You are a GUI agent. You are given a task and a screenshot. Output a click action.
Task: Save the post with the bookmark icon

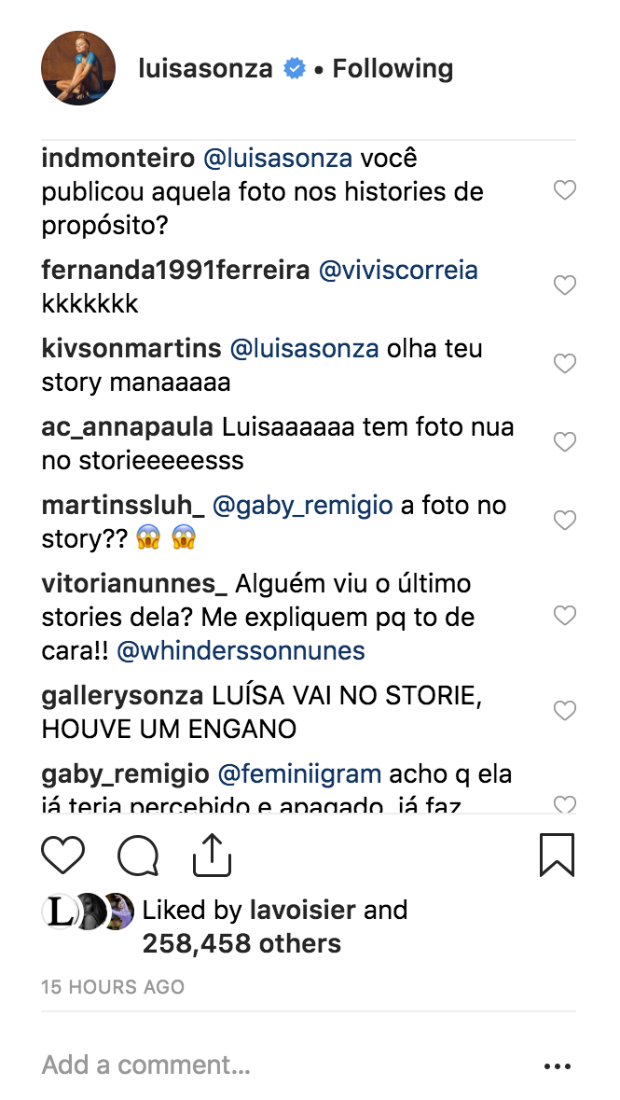pos(557,856)
